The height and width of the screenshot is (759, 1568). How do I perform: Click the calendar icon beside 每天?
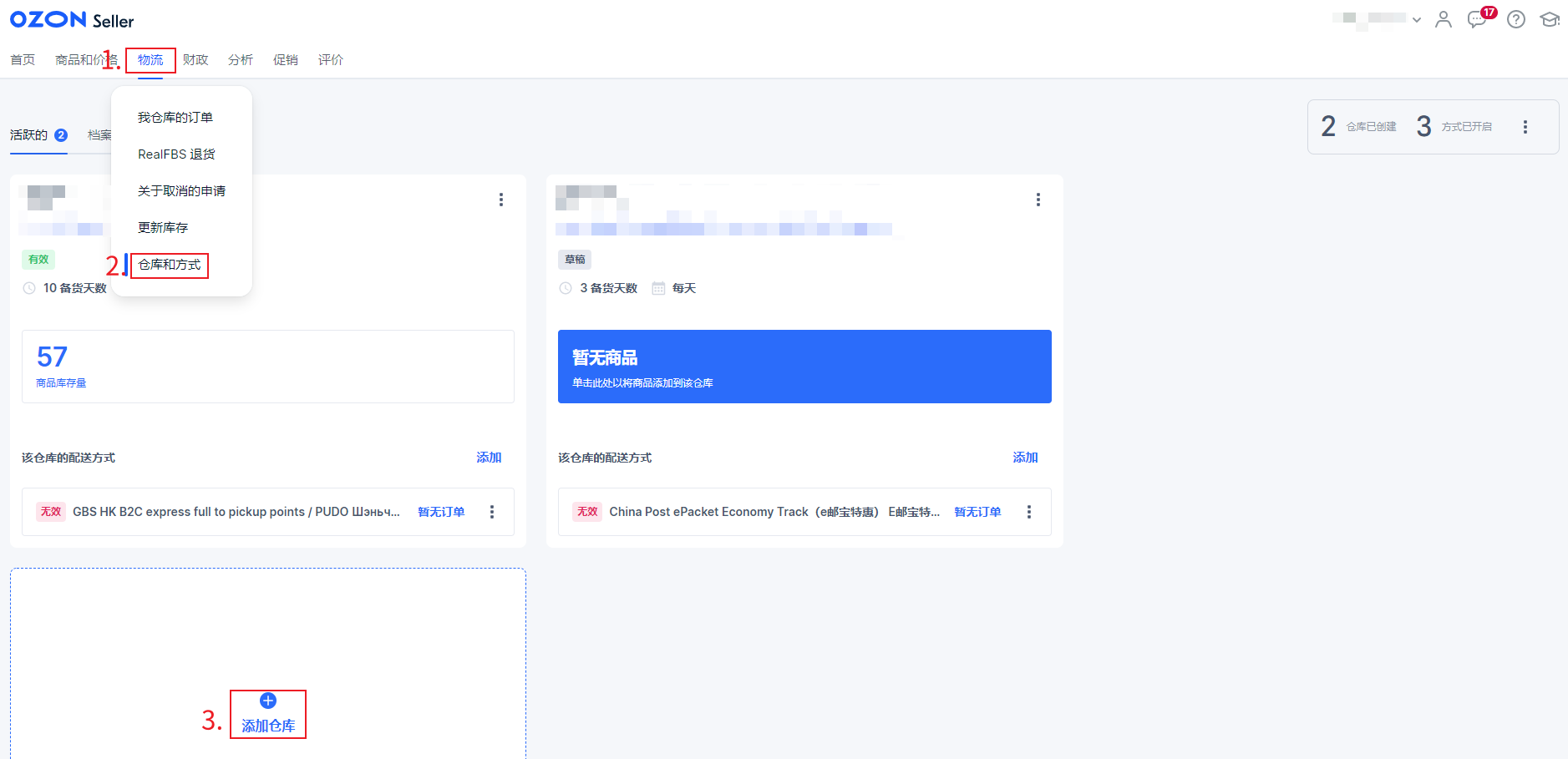click(x=658, y=288)
